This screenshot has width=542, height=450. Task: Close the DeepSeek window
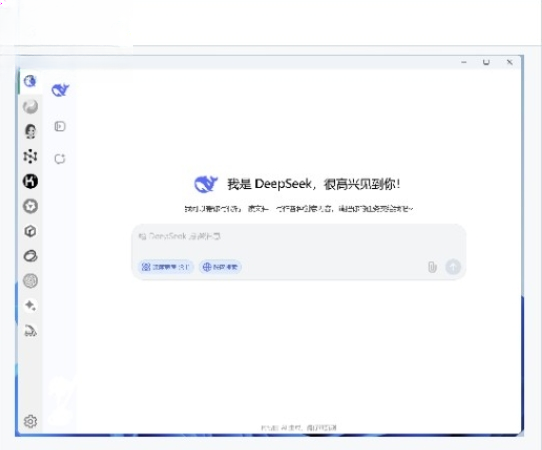510,62
